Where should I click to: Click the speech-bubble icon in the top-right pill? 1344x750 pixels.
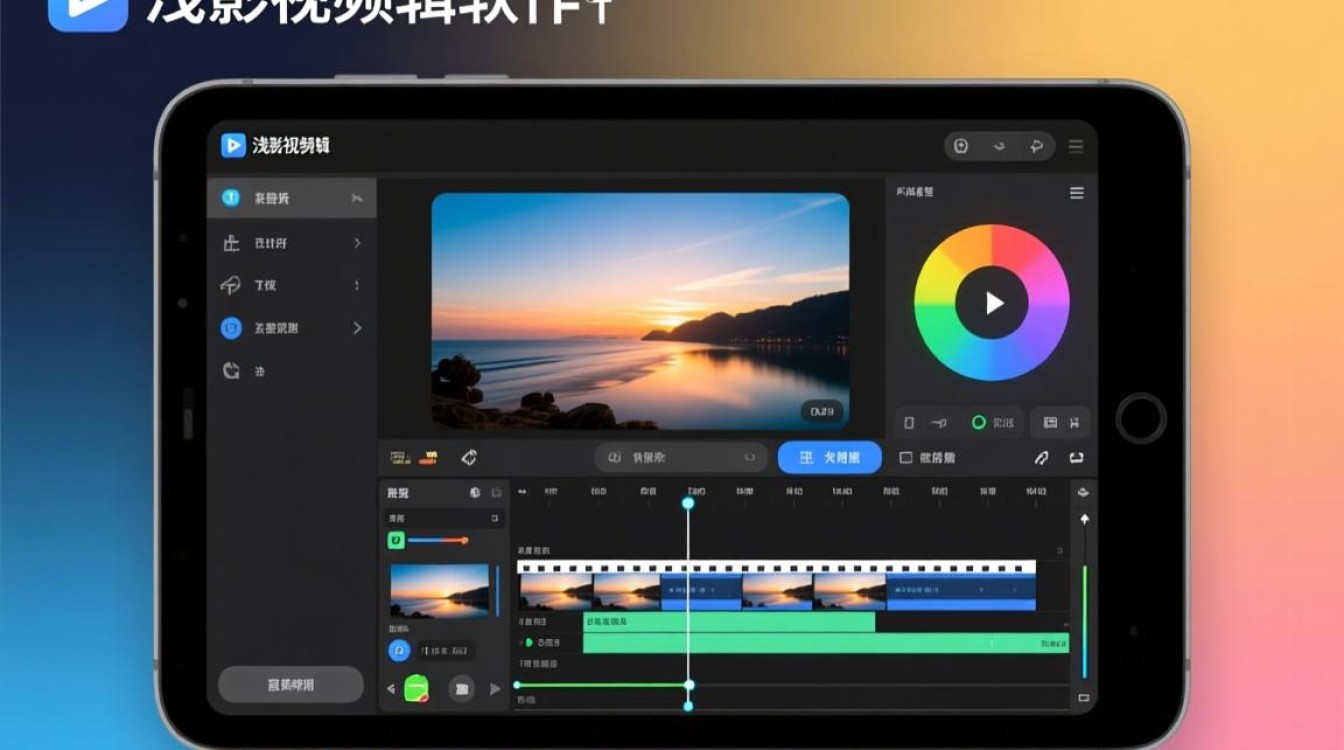[x=1037, y=146]
